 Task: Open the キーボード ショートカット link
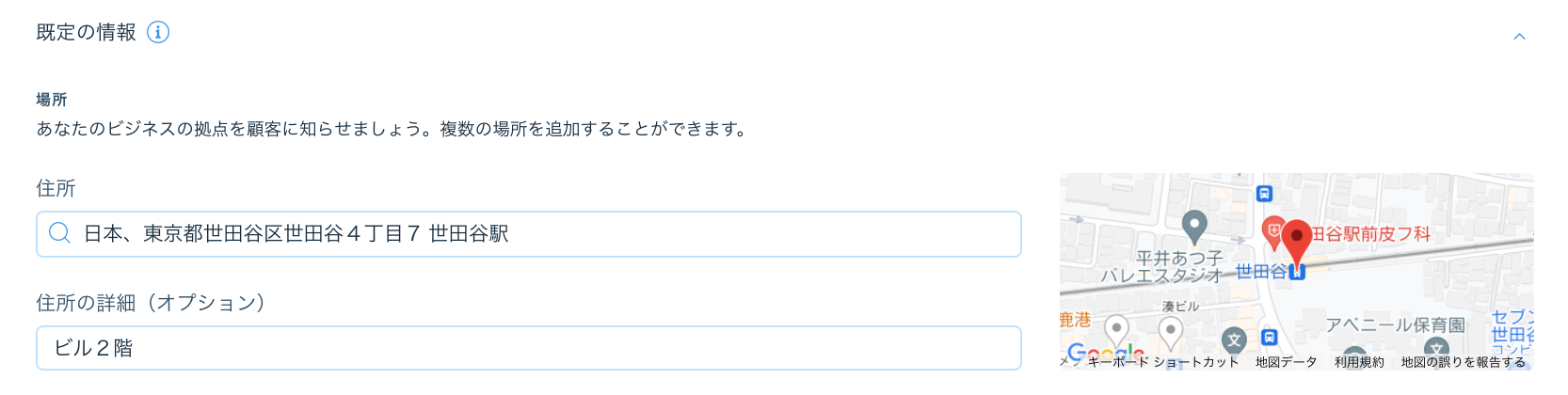pyautogui.click(x=1162, y=362)
